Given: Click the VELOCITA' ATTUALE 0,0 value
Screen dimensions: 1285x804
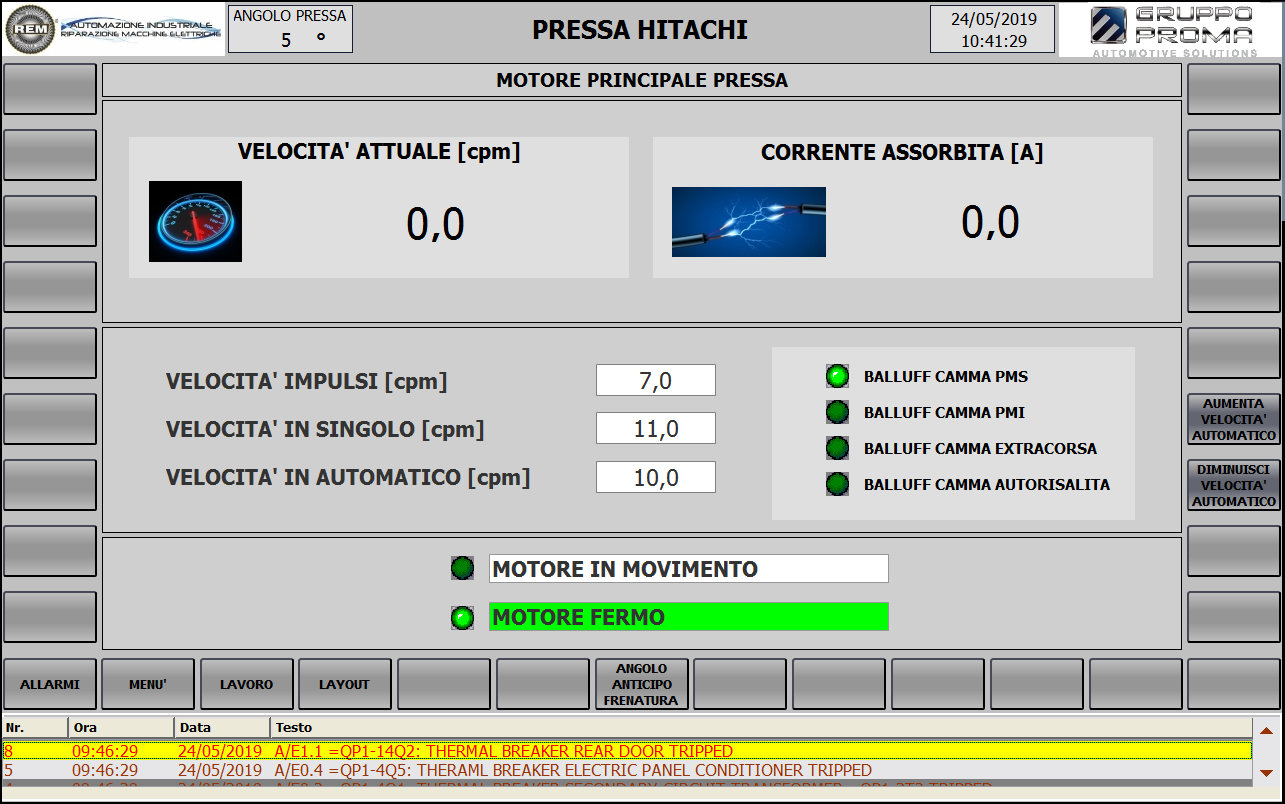Looking at the screenshot, I should coord(435,224).
